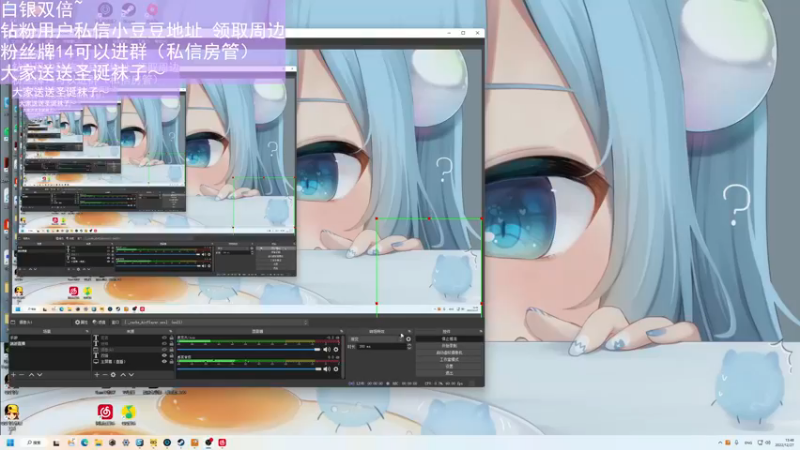Click the Filters button in source toolbar
The height and width of the screenshot is (450, 800).
click(x=99, y=322)
